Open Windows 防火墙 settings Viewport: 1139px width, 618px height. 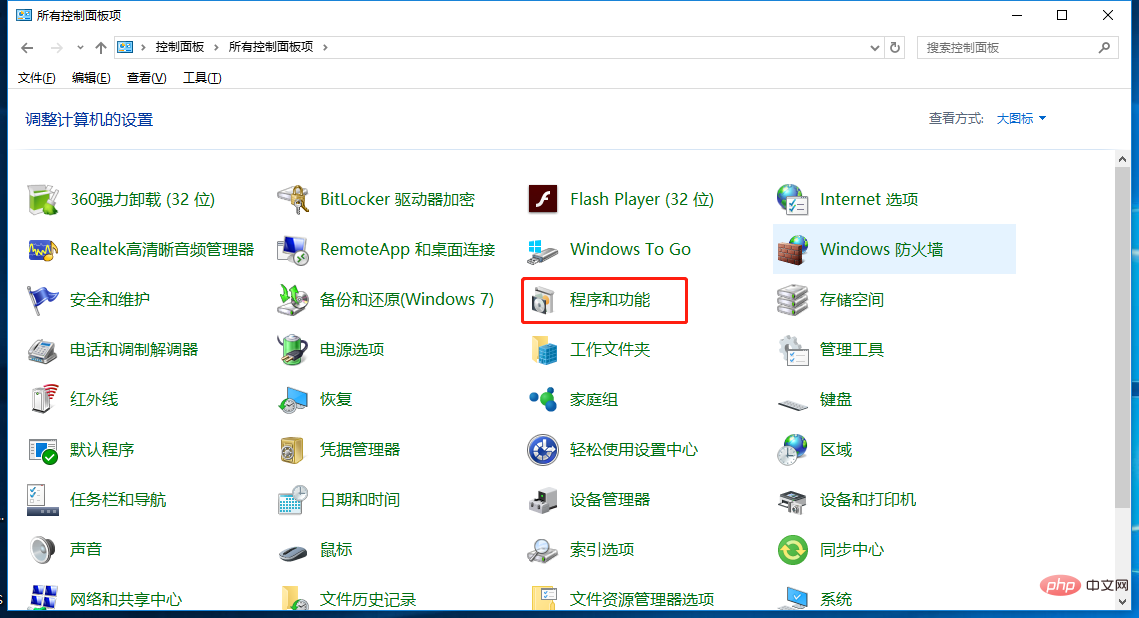(880, 249)
